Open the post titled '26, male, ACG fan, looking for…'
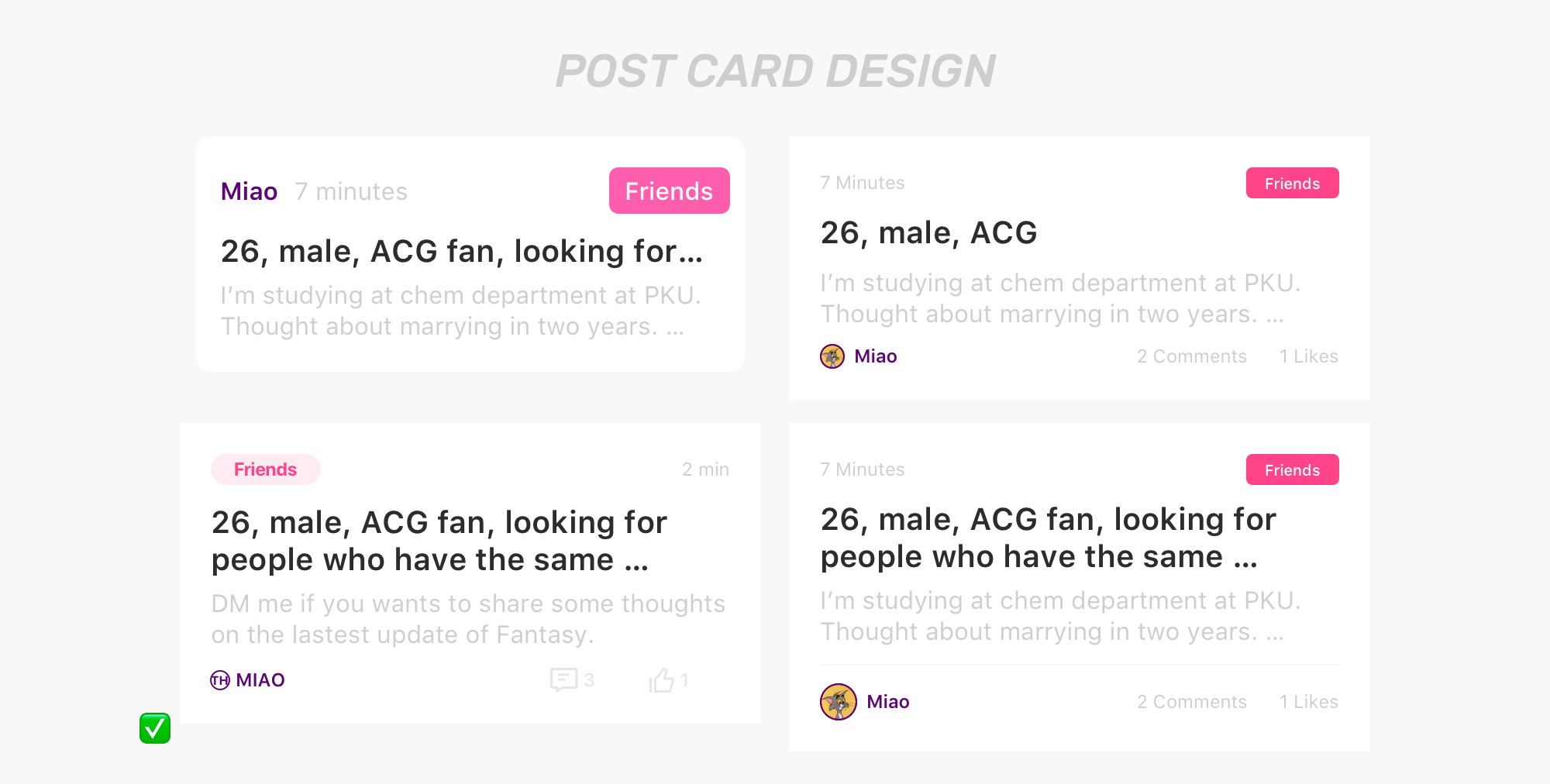 click(462, 252)
